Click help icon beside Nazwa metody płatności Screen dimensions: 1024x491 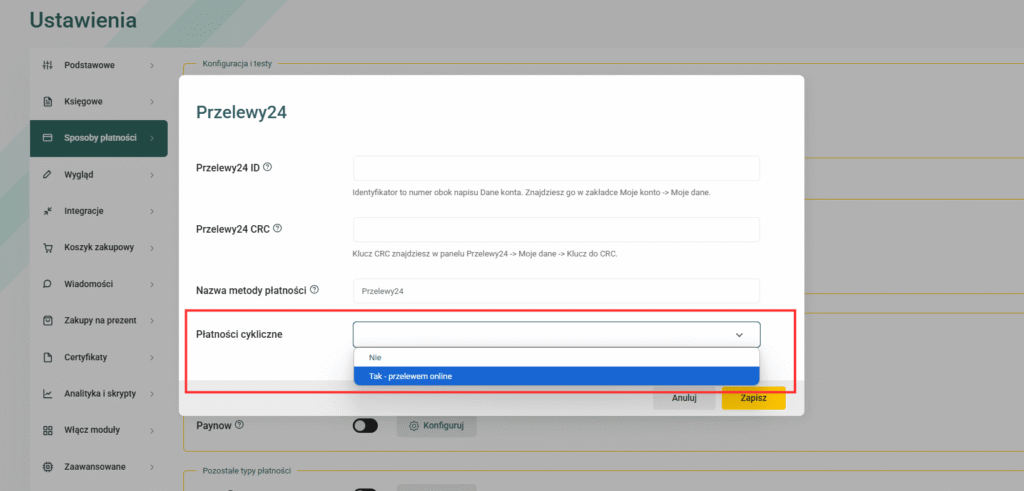[x=315, y=289]
